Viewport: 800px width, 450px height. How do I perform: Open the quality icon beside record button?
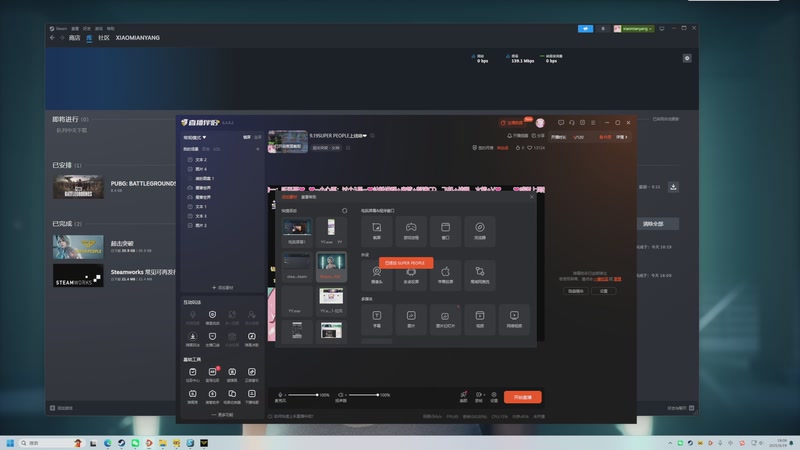click(463, 396)
